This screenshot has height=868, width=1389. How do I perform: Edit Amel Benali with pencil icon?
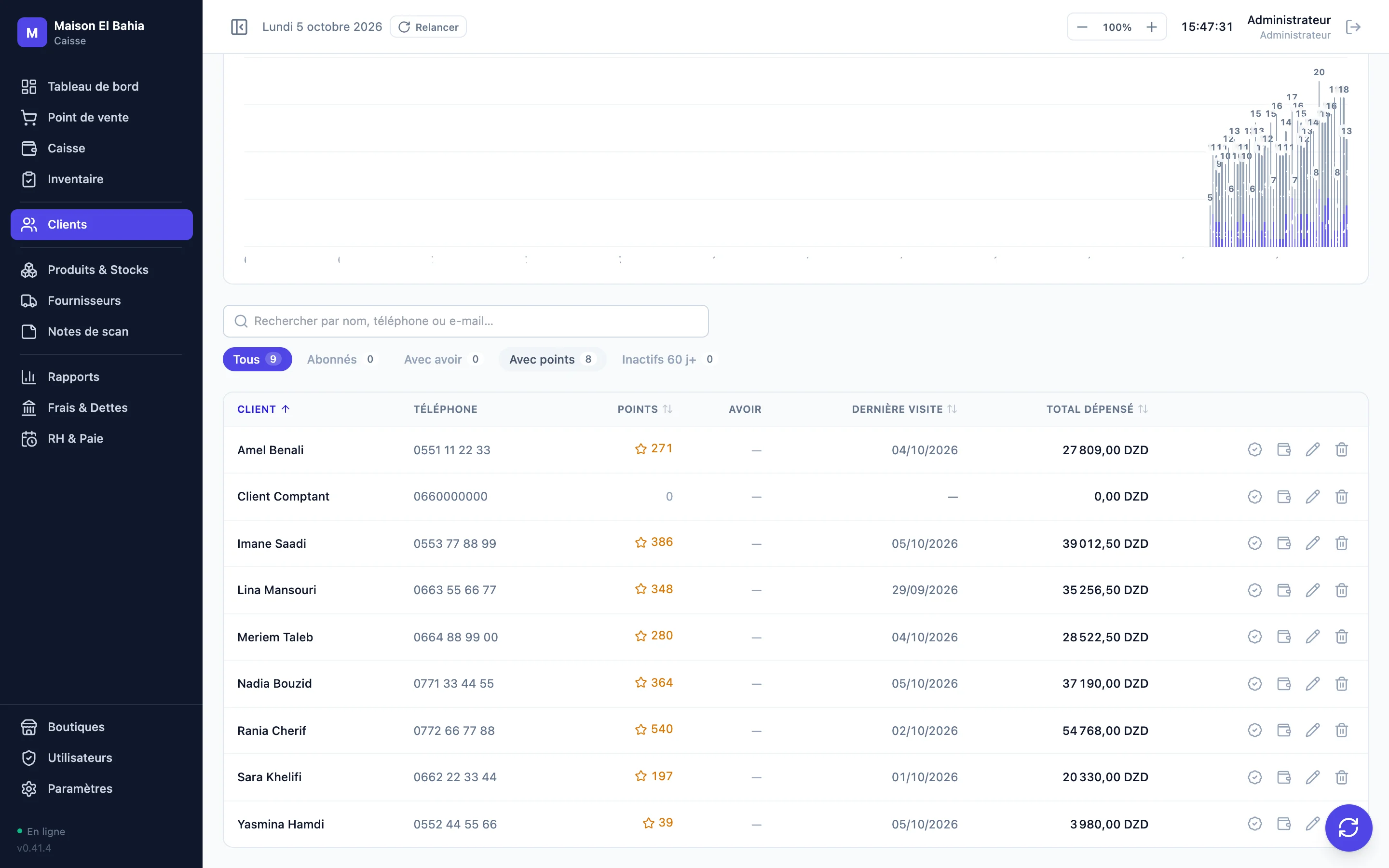point(1312,449)
